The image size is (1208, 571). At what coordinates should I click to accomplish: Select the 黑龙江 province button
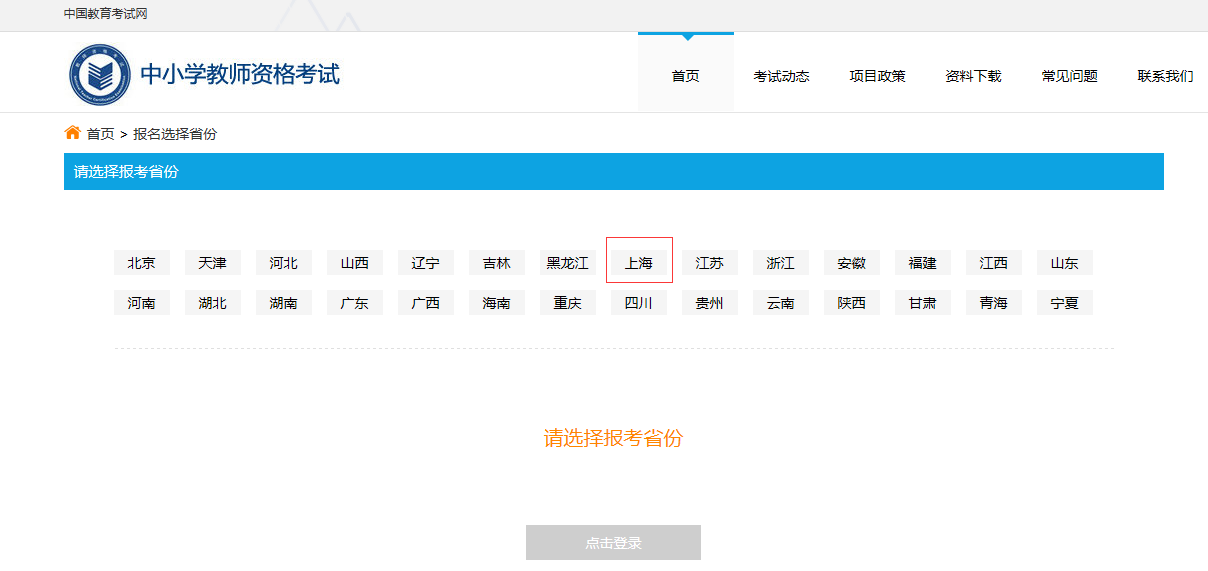pyautogui.click(x=568, y=263)
